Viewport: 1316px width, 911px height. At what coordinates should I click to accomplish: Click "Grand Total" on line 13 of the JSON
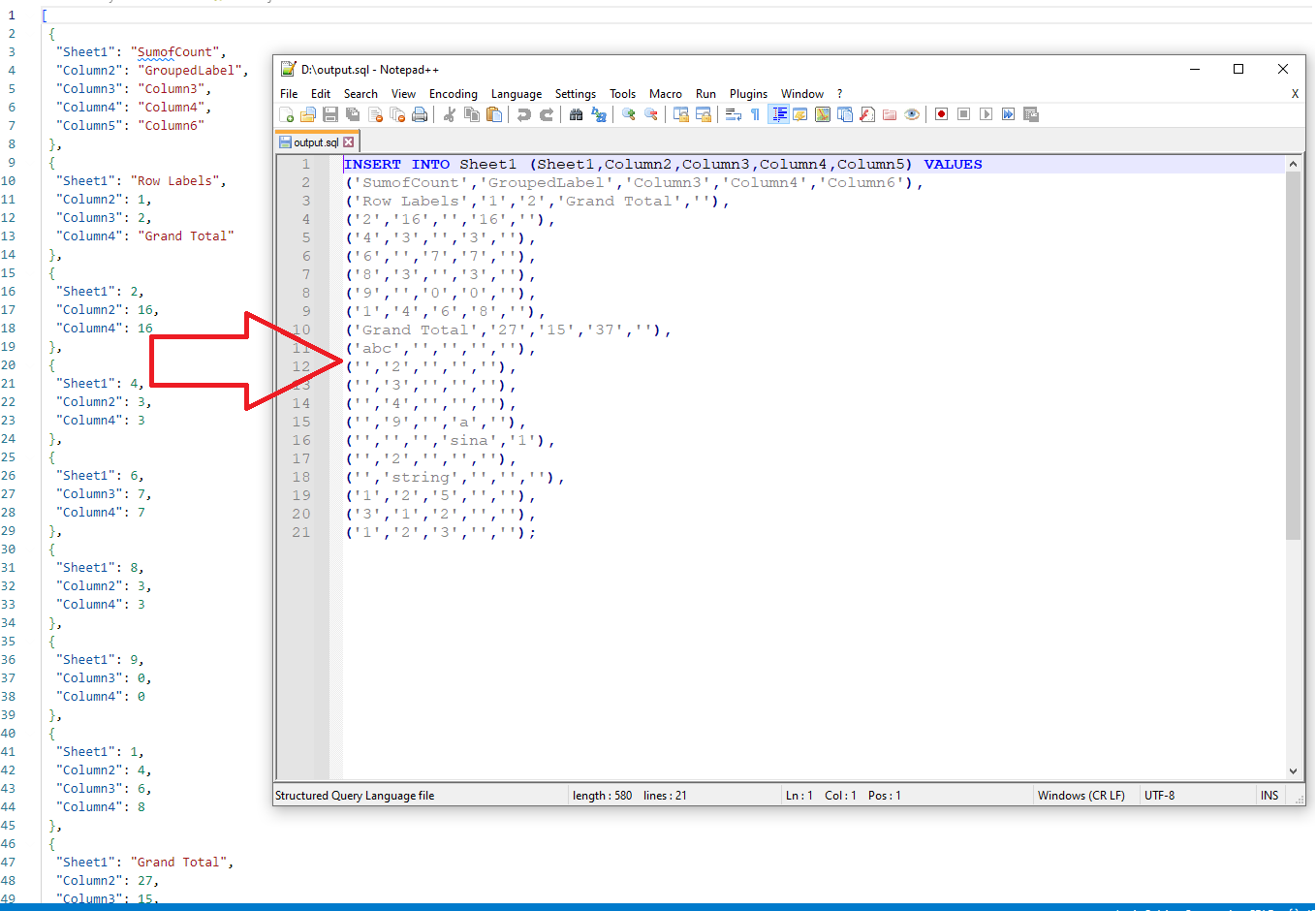(186, 236)
